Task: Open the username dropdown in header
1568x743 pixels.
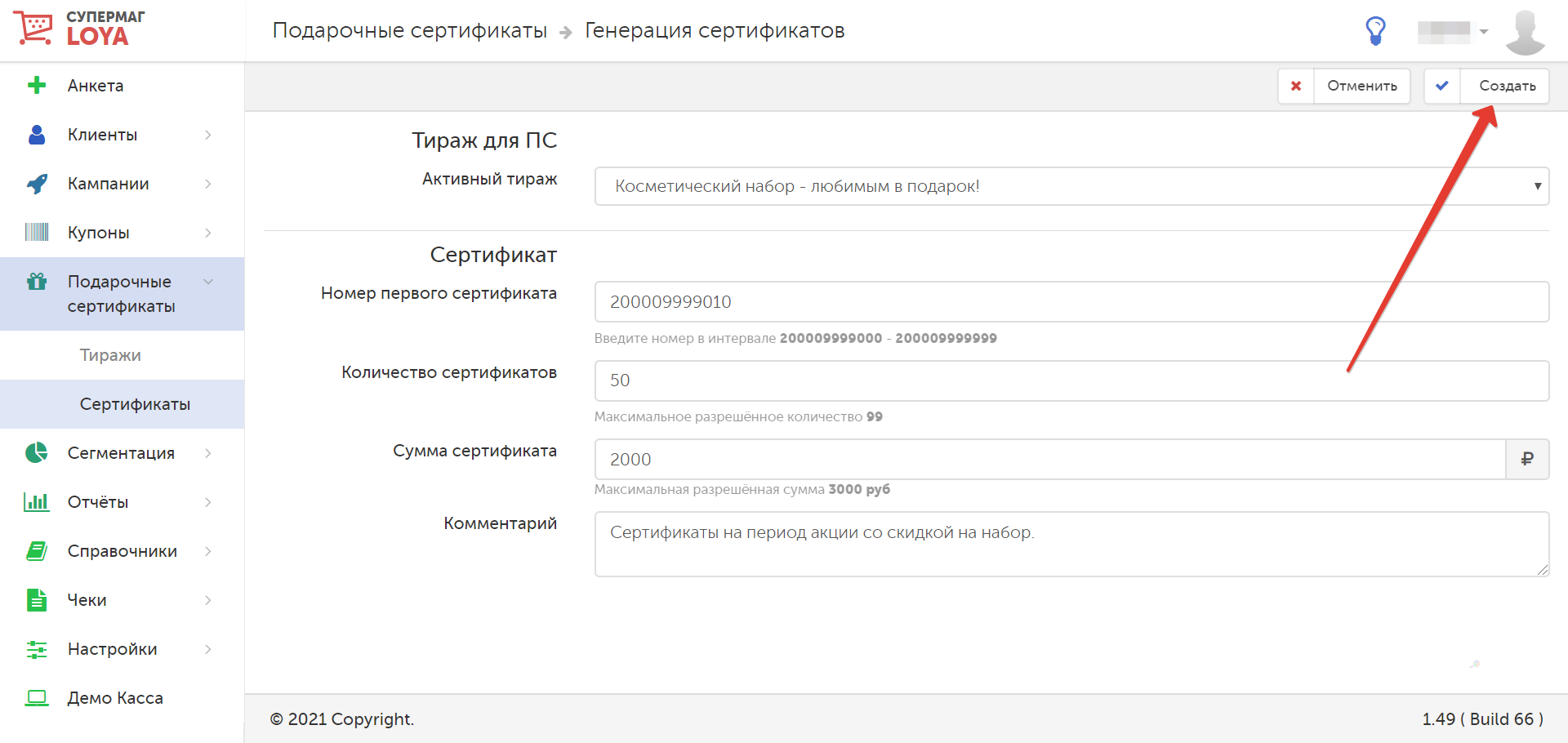Action: 1454,32
